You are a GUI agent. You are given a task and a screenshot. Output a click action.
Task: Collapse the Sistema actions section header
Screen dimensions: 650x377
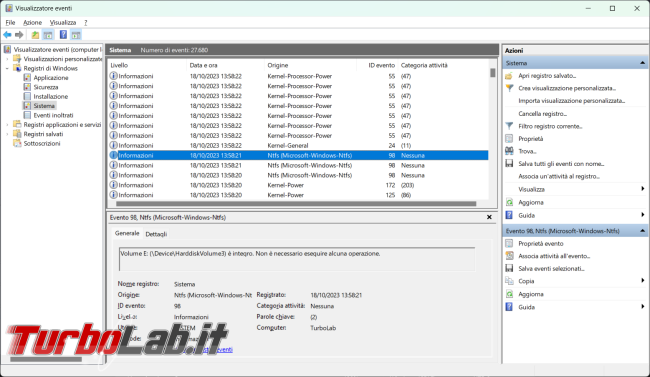click(x=642, y=63)
